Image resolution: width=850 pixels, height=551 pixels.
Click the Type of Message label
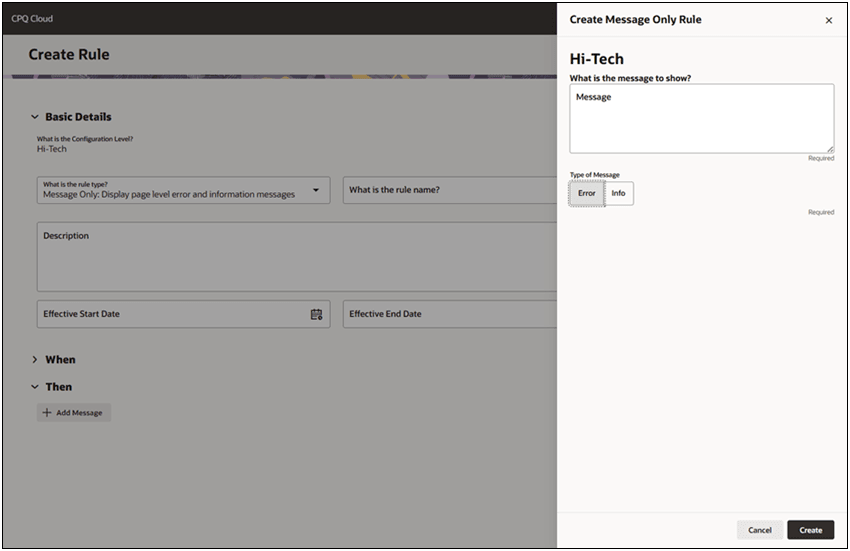[x=594, y=175]
